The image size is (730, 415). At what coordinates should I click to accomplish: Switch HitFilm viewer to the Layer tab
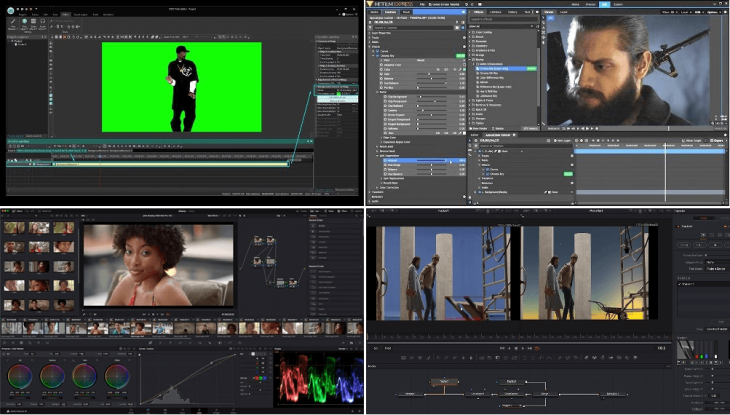pos(564,12)
